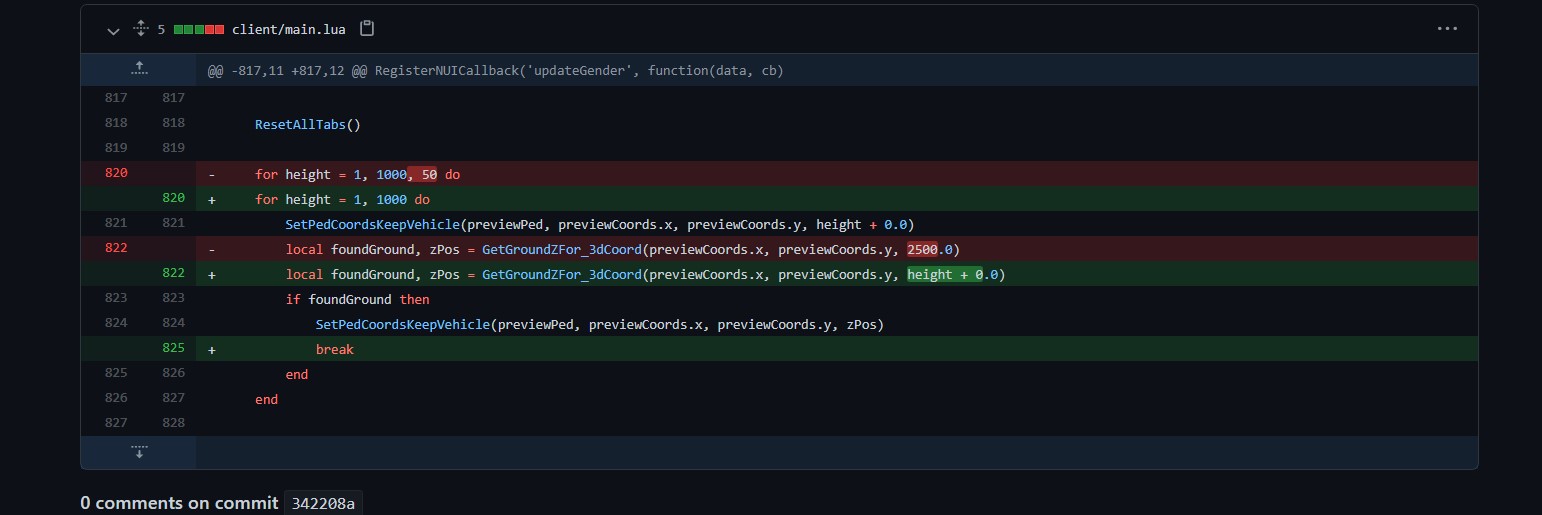Click commit hash 342208a

point(322,503)
